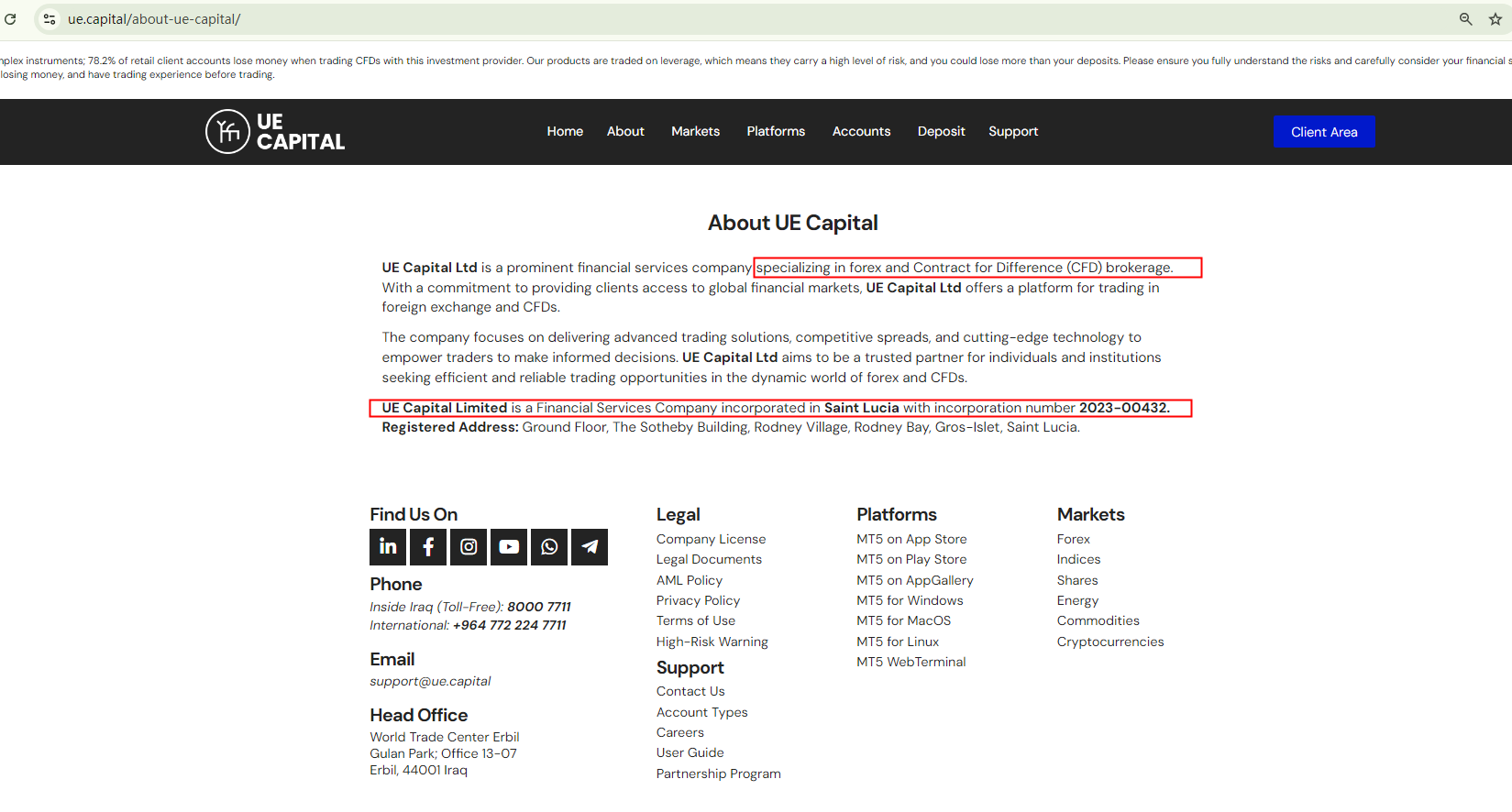This screenshot has width=1512, height=812.
Task: Click the Client Area button
Action: (1323, 132)
